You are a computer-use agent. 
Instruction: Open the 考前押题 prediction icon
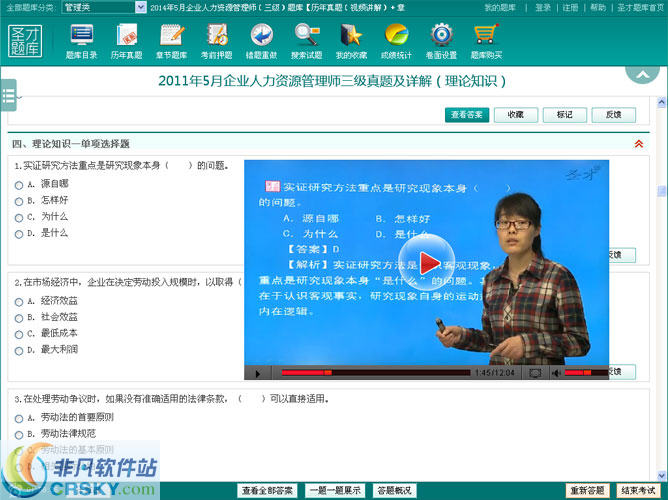[217, 41]
